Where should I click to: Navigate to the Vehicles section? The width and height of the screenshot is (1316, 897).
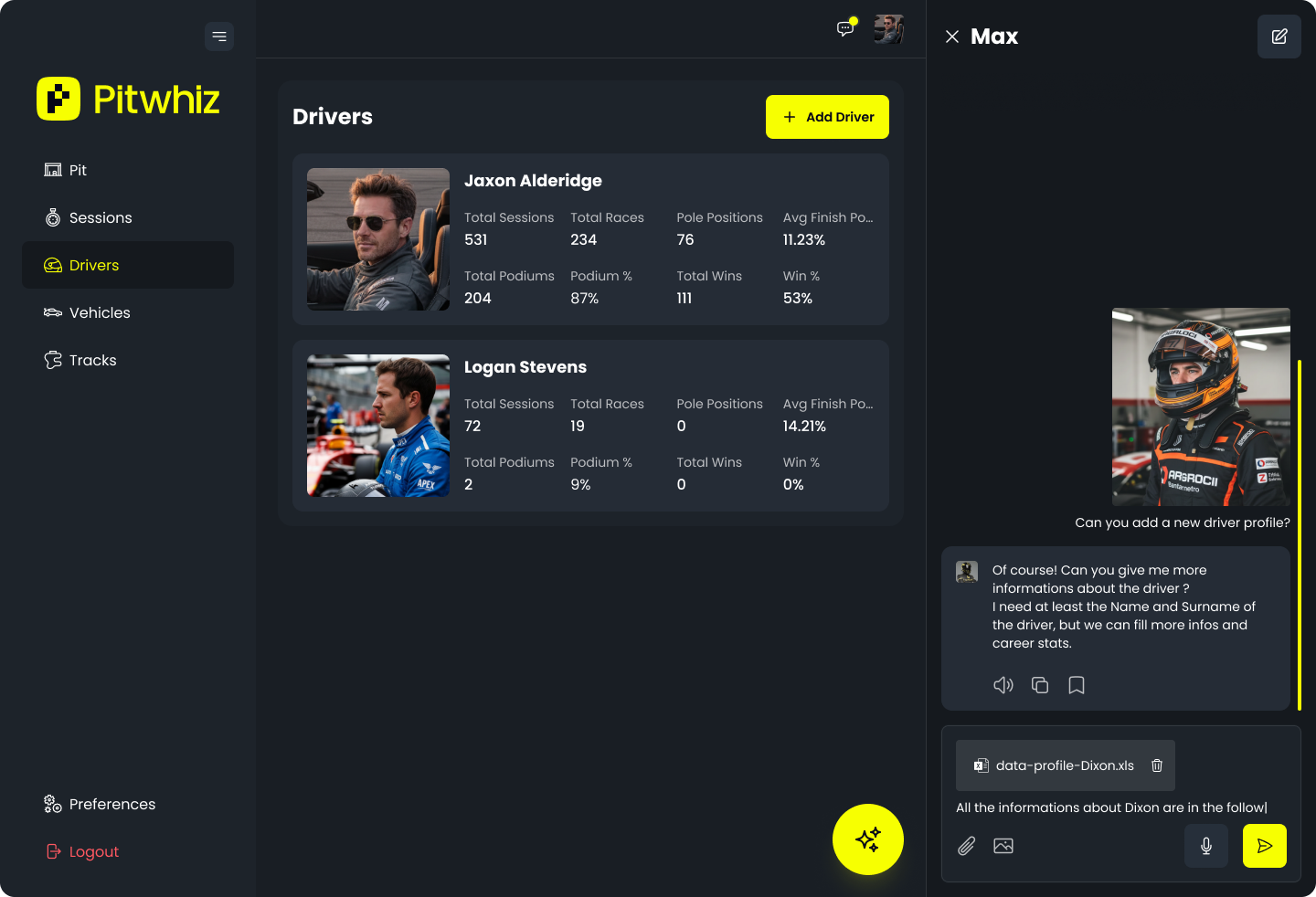100,312
